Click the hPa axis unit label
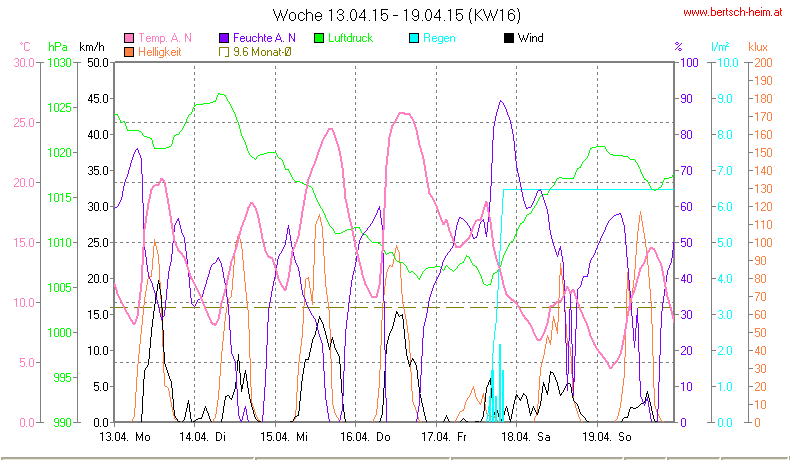 (57, 47)
